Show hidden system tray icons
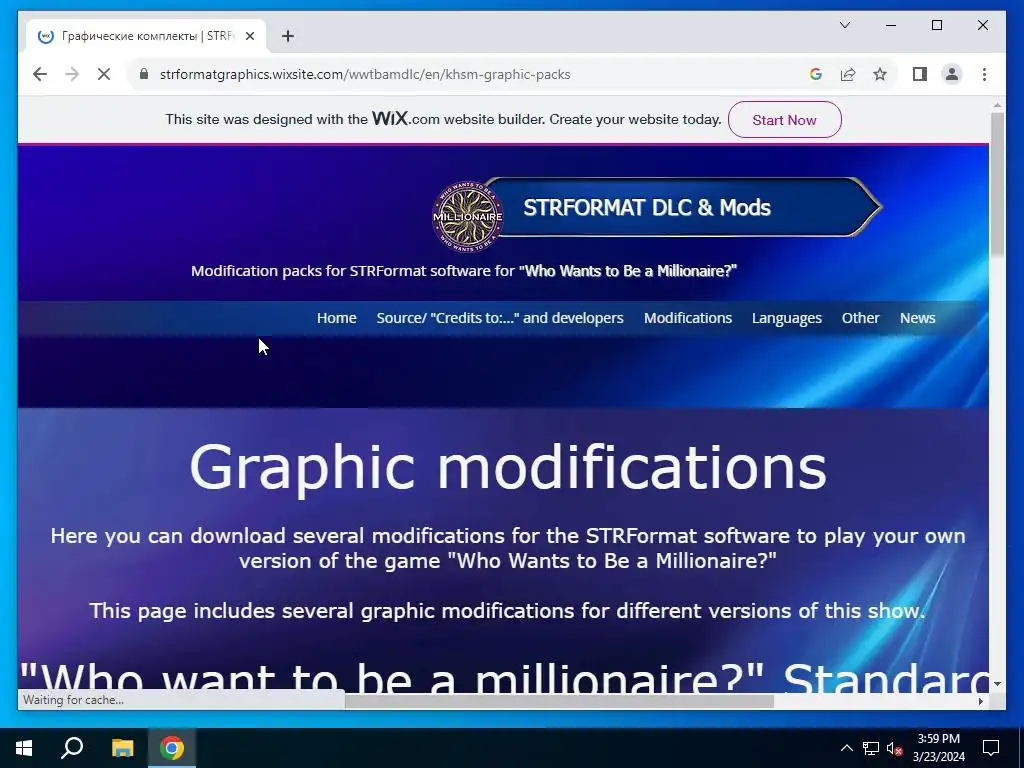The image size is (1024, 768). (846, 748)
